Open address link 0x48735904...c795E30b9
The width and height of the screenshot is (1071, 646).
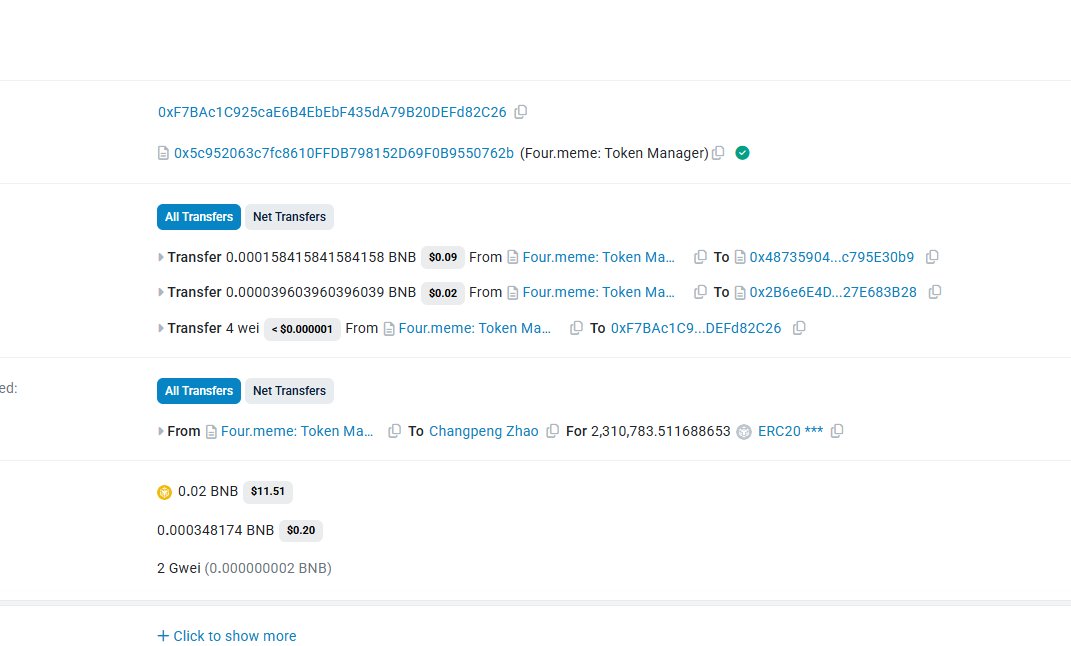point(831,257)
